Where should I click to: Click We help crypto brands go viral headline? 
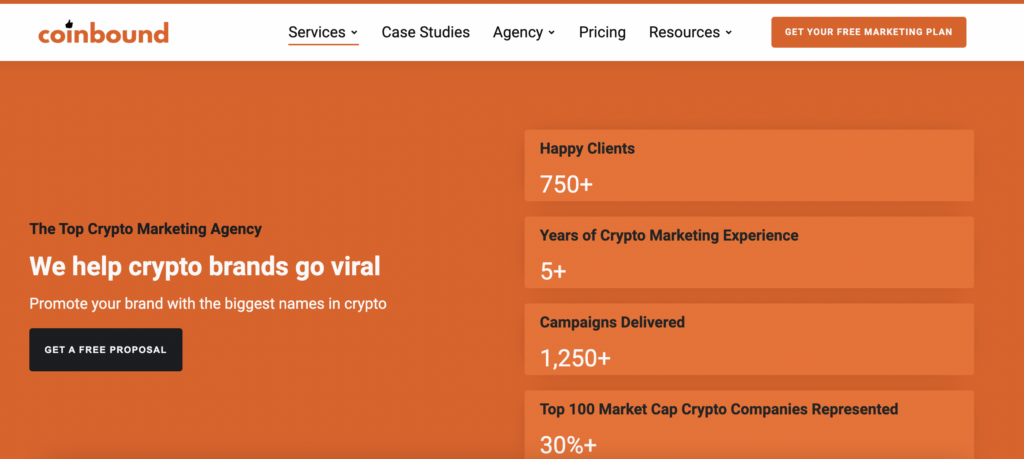pos(205,266)
